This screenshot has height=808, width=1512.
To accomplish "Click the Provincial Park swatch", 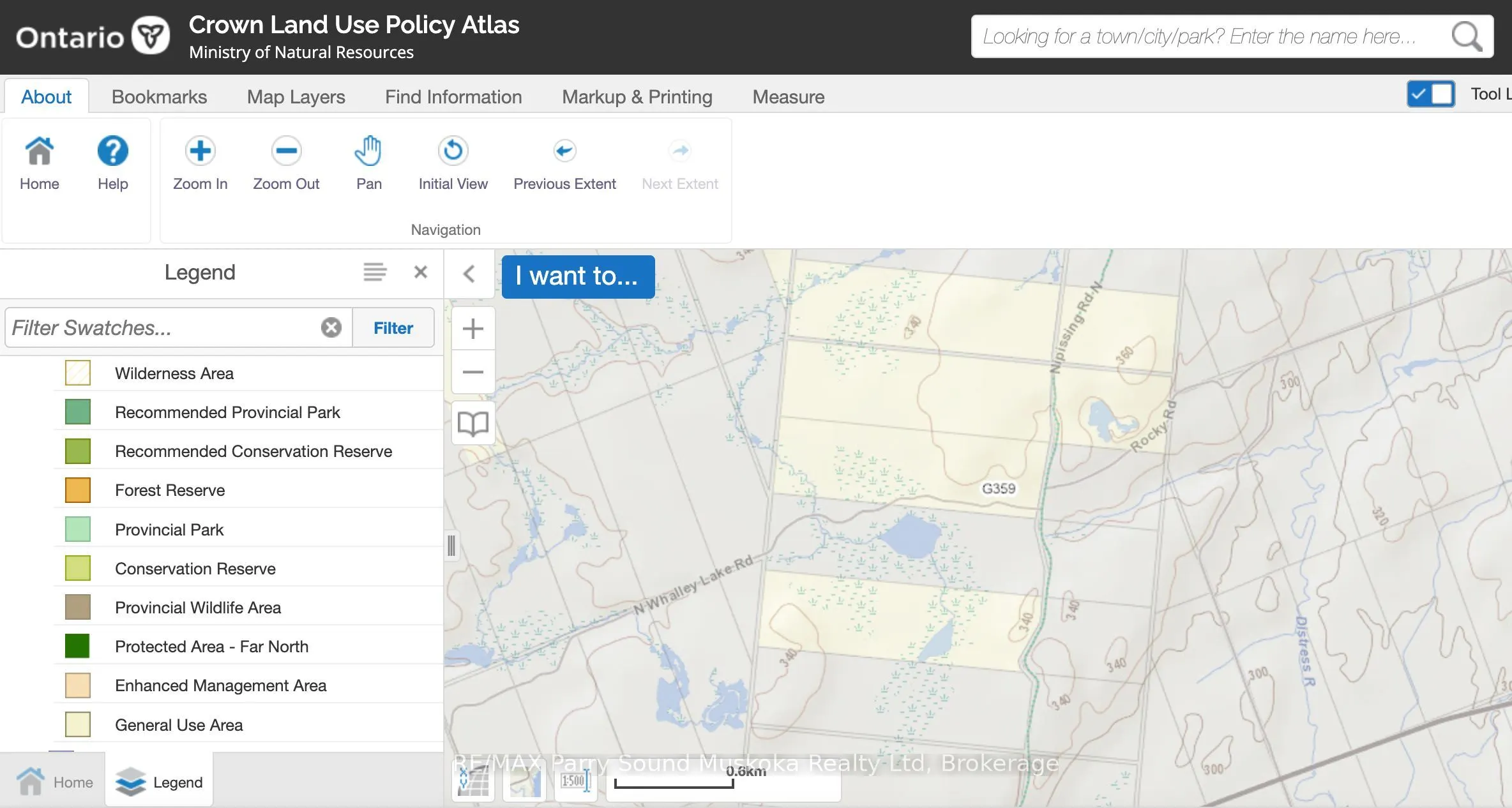I will 78,529.
